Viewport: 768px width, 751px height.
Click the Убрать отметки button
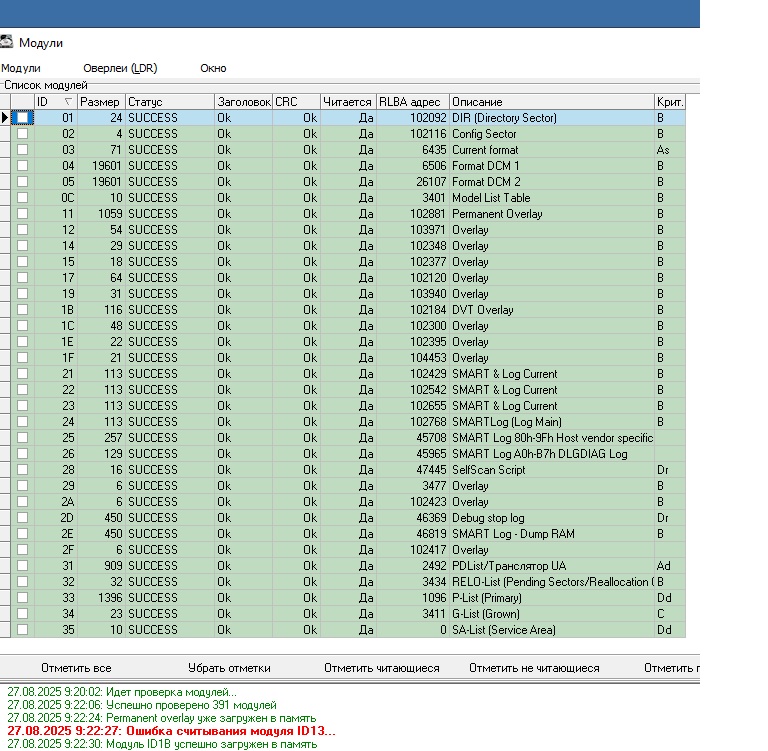[229, 668]
